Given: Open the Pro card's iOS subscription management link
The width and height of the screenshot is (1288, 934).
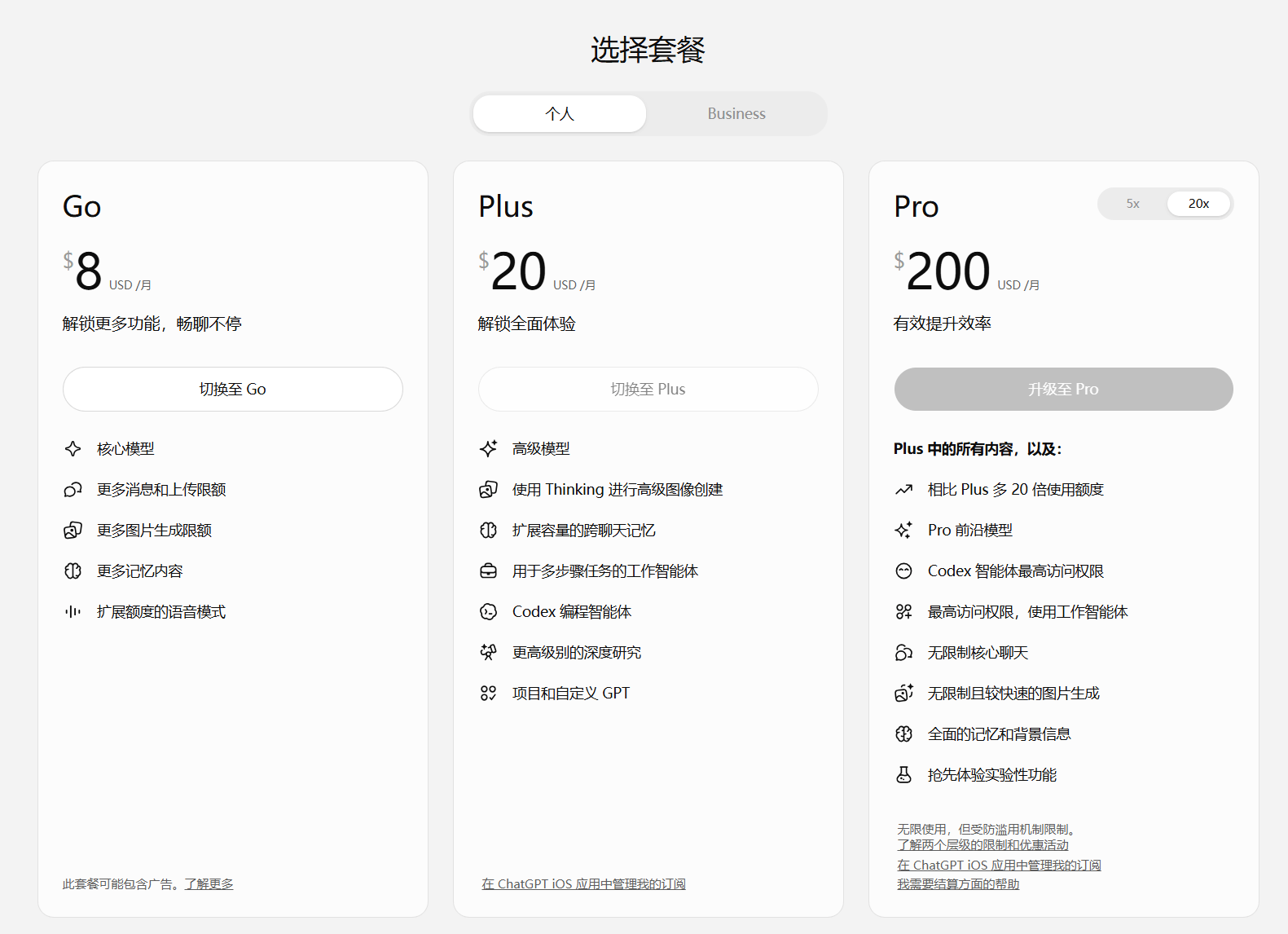Looking at the screenshot, I should [999, 866].
